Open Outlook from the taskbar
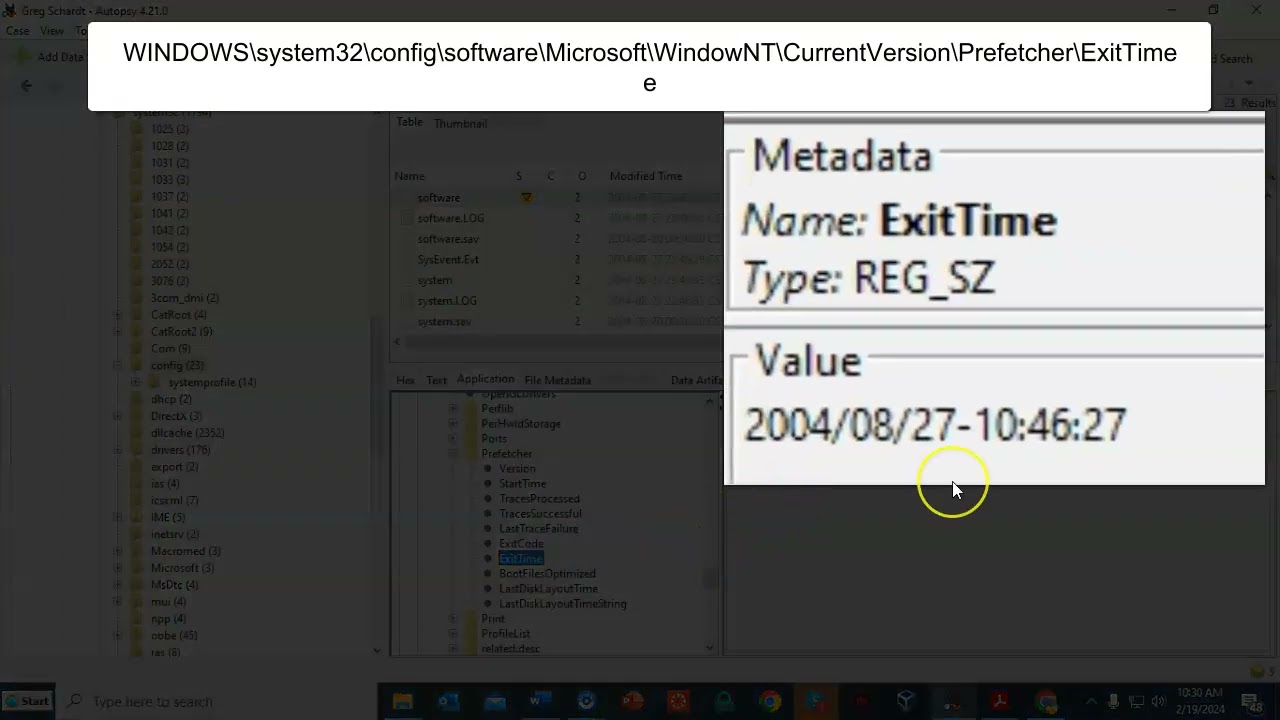The image size is (1280, 720). [448, 702]
